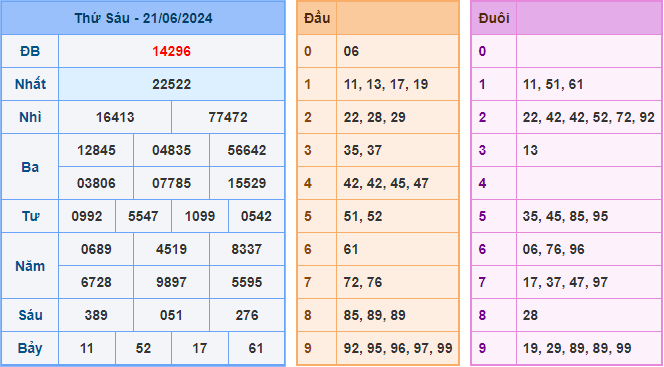This screenshot has height=367, width=664.
Task: Select Đuôi row values 22, 42, 42, 52, 72, 92
Action: 589,117
